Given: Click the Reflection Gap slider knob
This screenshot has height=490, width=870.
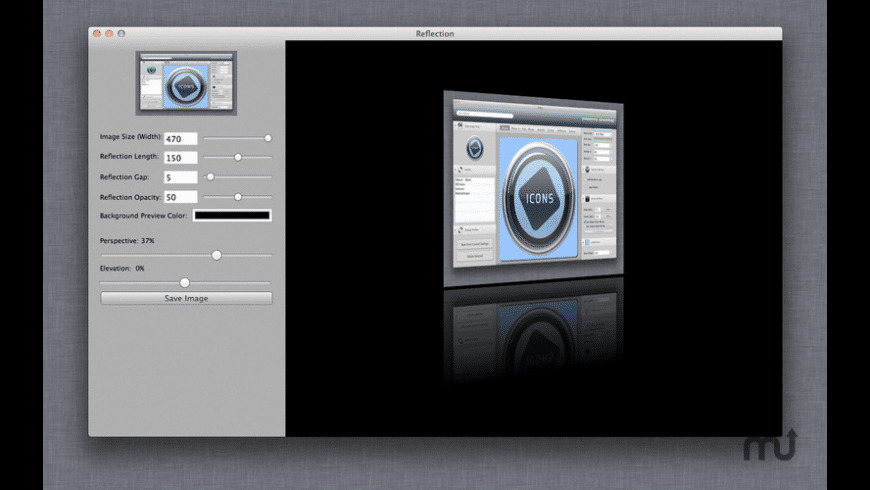Looking at the screenshot, I should pyautogui.click(x=210, y=177).
